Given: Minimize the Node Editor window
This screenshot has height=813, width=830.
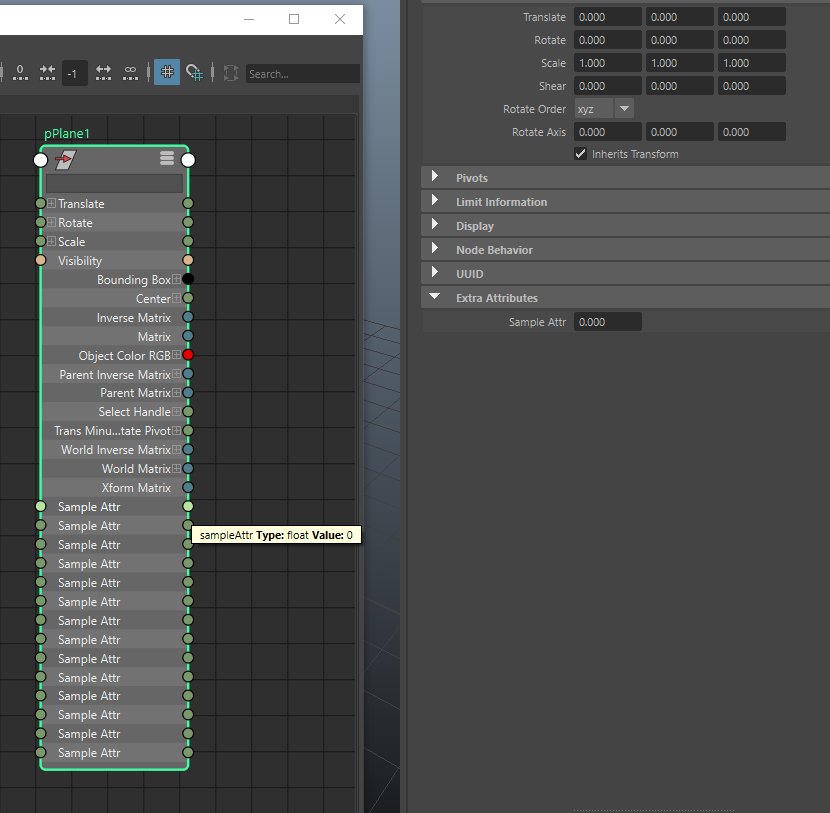Looking at the screenshot, I should 249,20.
